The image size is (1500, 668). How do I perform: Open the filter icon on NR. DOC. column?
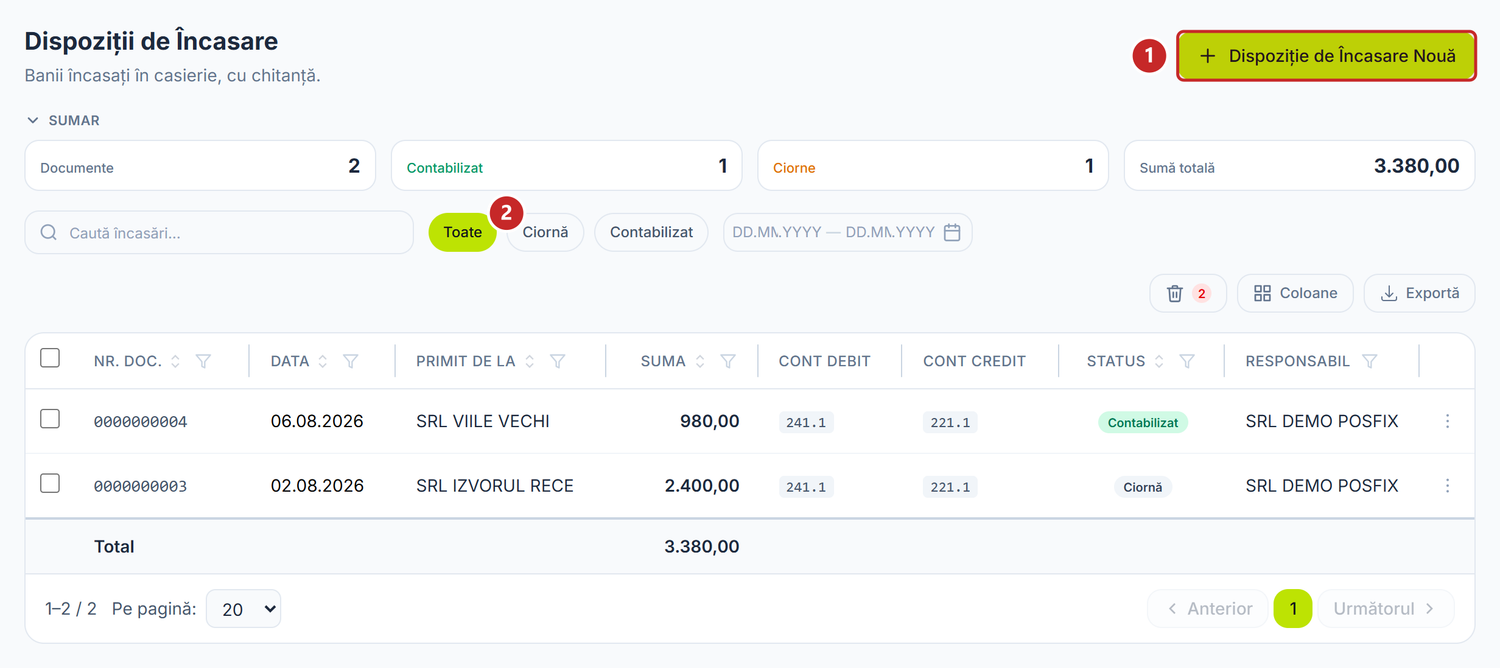click(x=203, y=361)
